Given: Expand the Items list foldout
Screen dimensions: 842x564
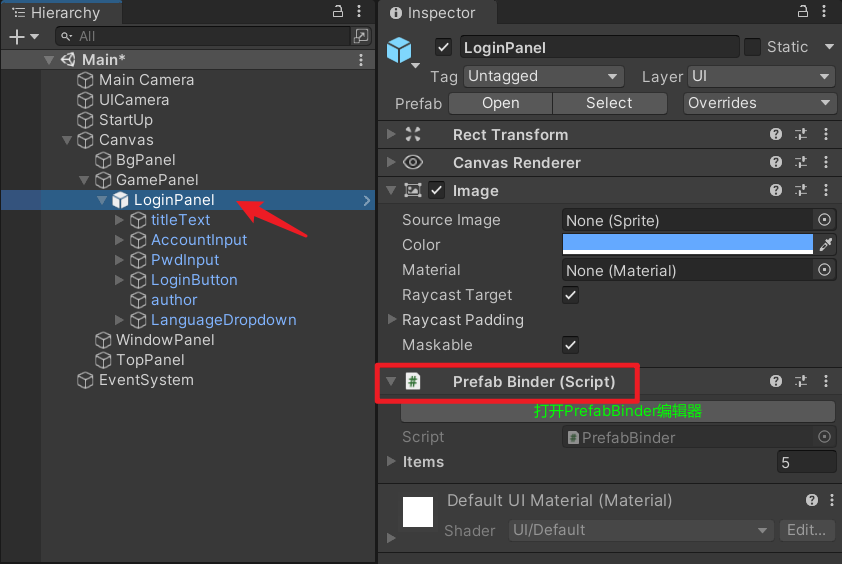Looking at the screenshot, I should [x=391, y=461].
